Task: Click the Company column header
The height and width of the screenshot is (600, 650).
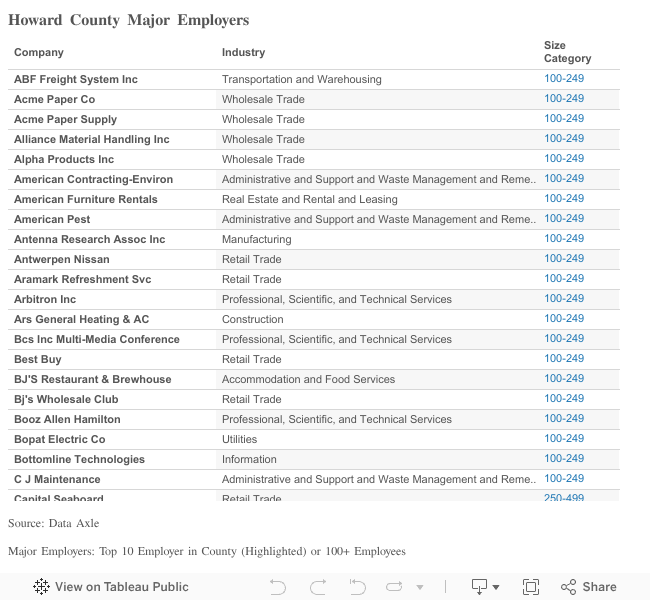Action: [39, 52]
